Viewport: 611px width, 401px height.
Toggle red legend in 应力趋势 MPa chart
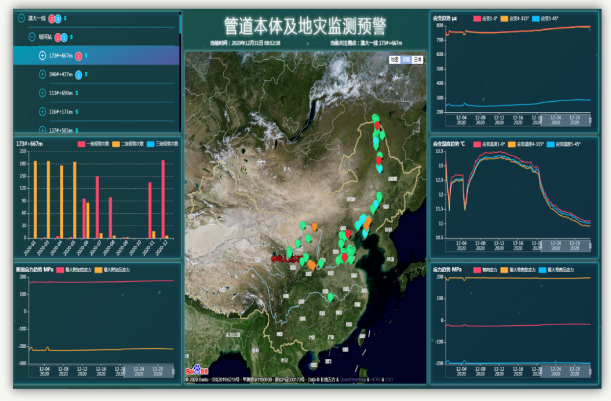pyautogui.click(x=485, y=270)
